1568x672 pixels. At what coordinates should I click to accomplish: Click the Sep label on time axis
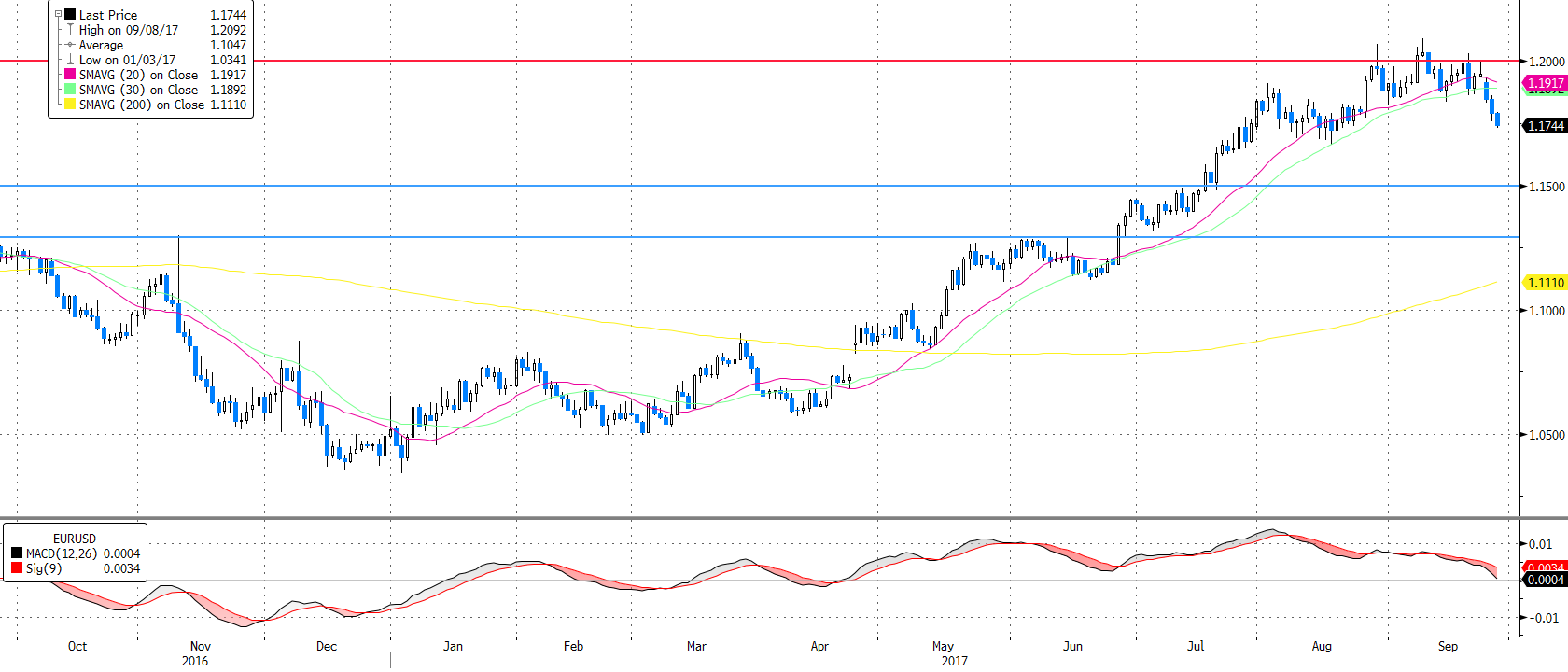pyautogui.click(x=1448, y=646)
